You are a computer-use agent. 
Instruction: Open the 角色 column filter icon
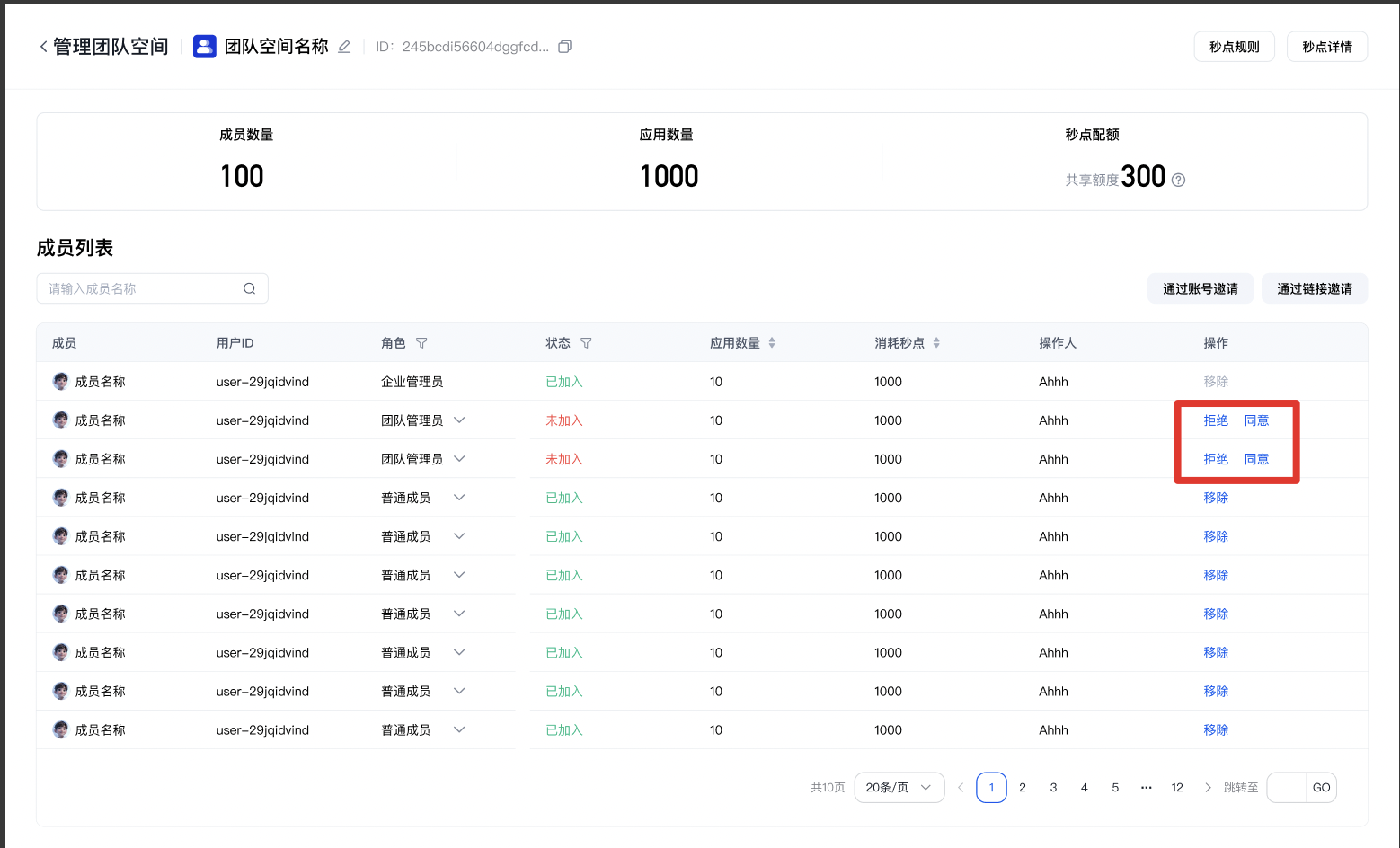(x=421, y=343)
